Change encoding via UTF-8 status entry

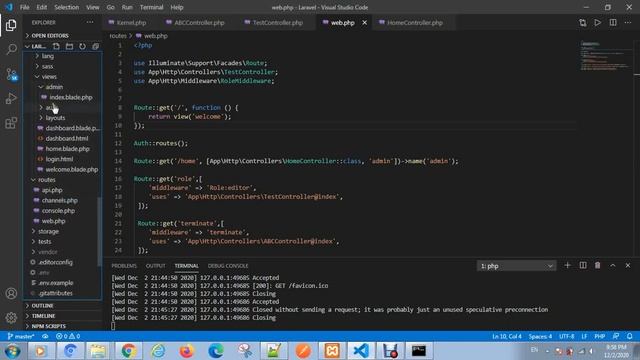click(567, 336)
